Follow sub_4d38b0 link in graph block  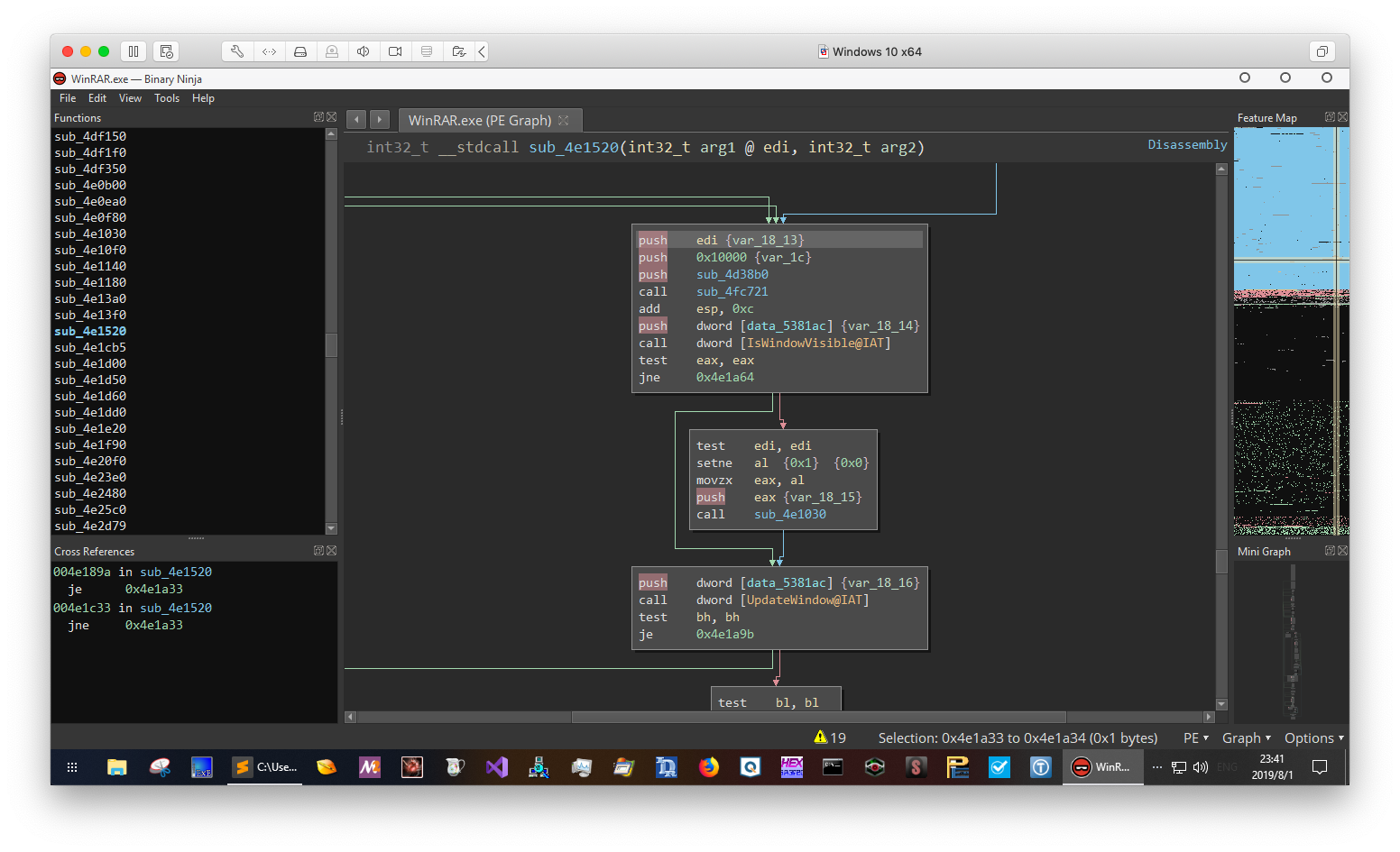(732, 274)
